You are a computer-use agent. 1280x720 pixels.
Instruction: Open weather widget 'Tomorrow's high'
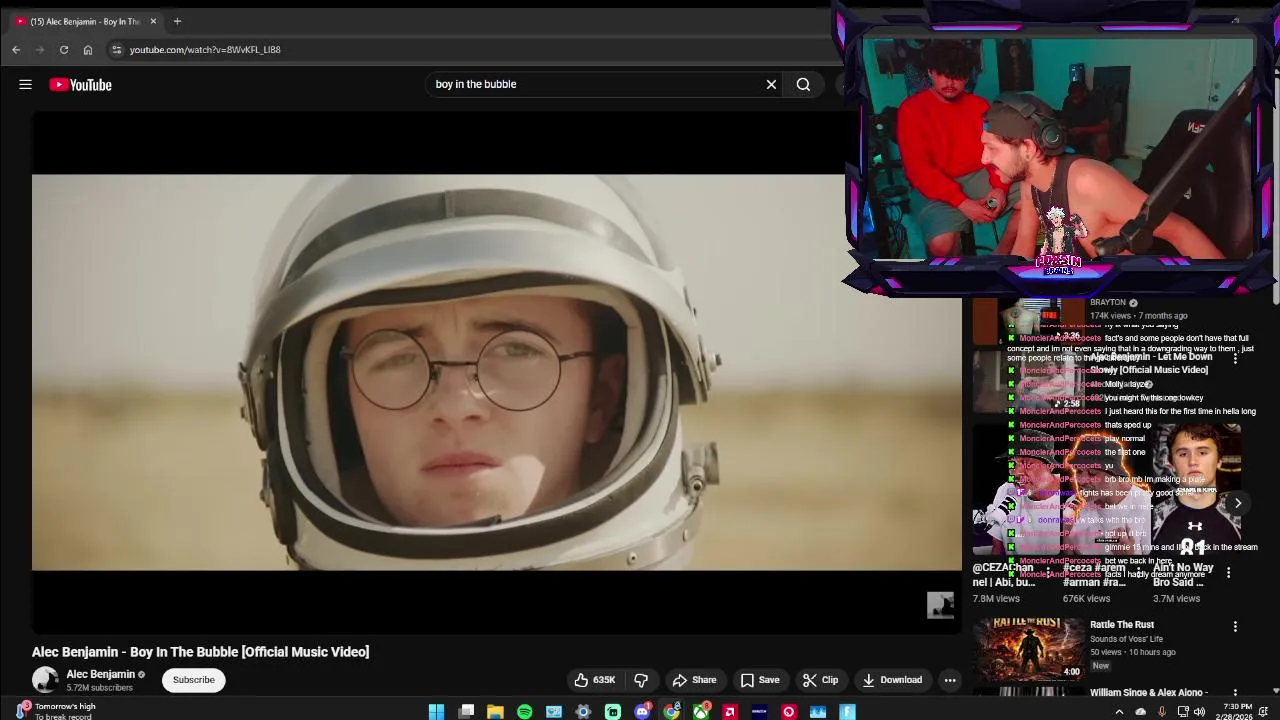pyautogui.click(x=56, y=711)
